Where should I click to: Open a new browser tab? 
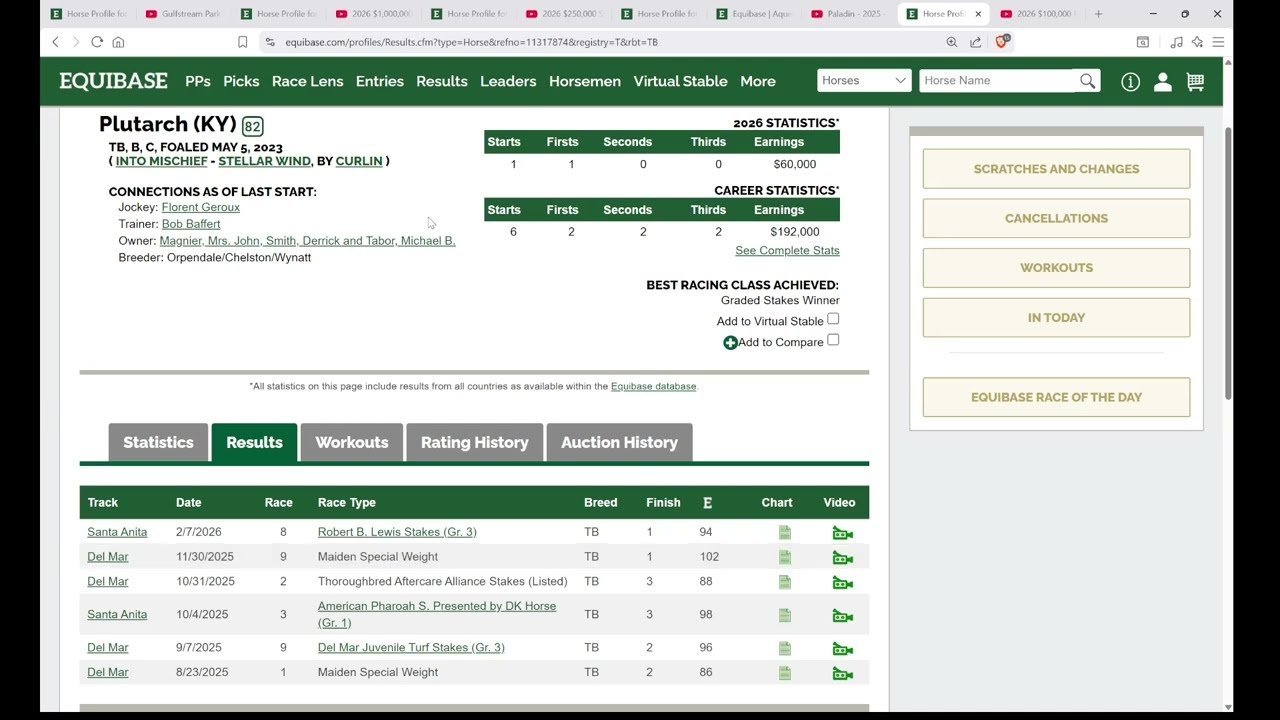[x=1098, y=14]
